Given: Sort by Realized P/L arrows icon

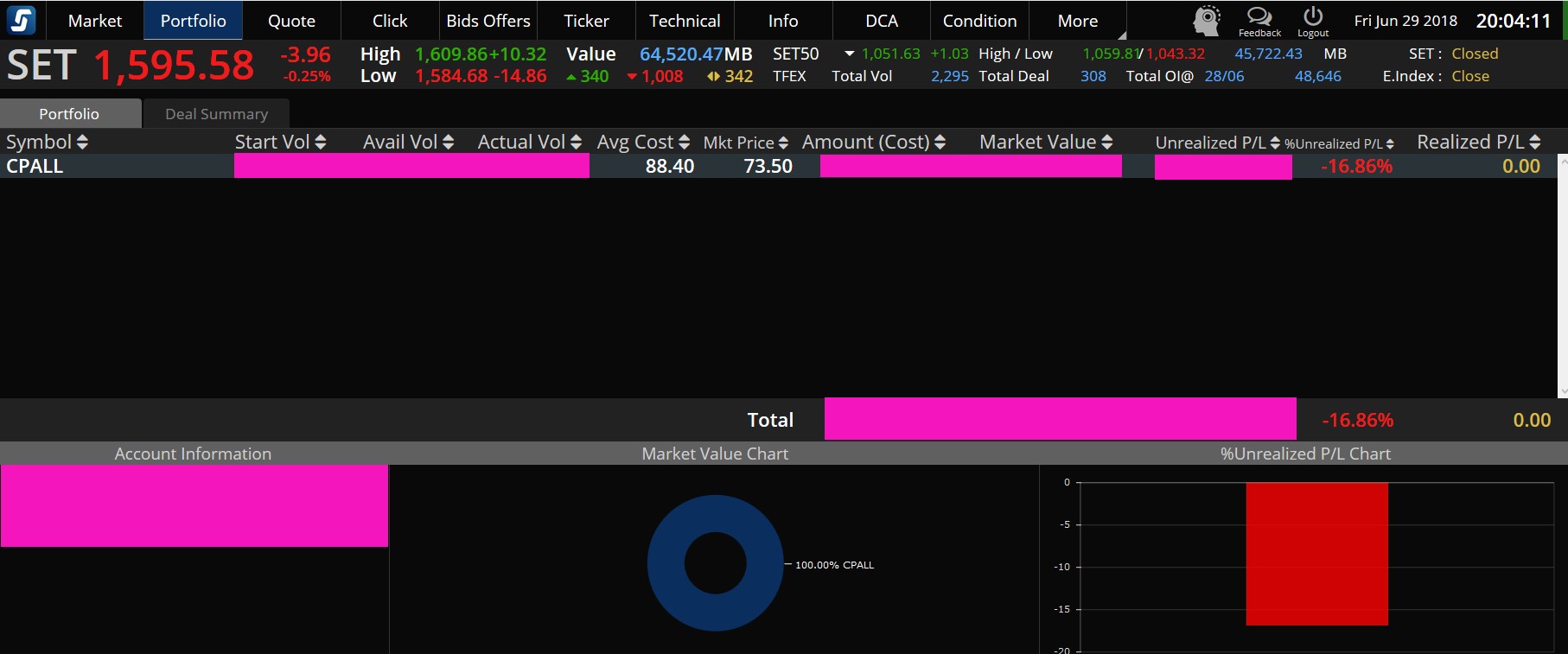Looking at the screenshot, I should tap(1534, 143).
